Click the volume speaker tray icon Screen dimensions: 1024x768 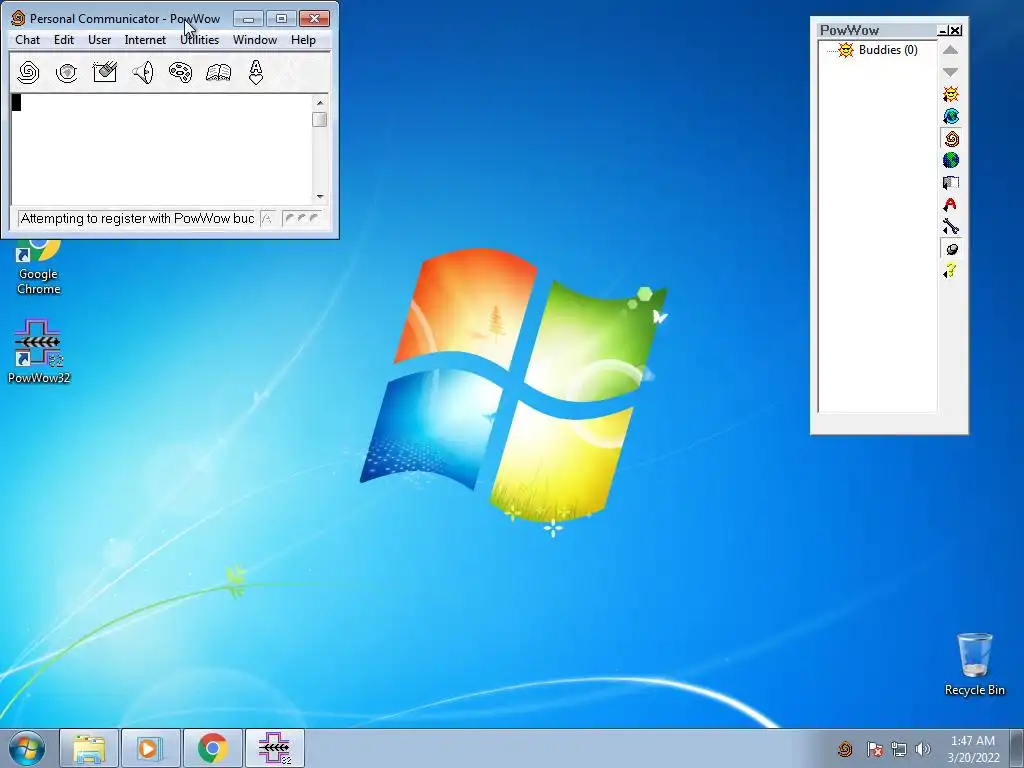[x=923, y=749]
